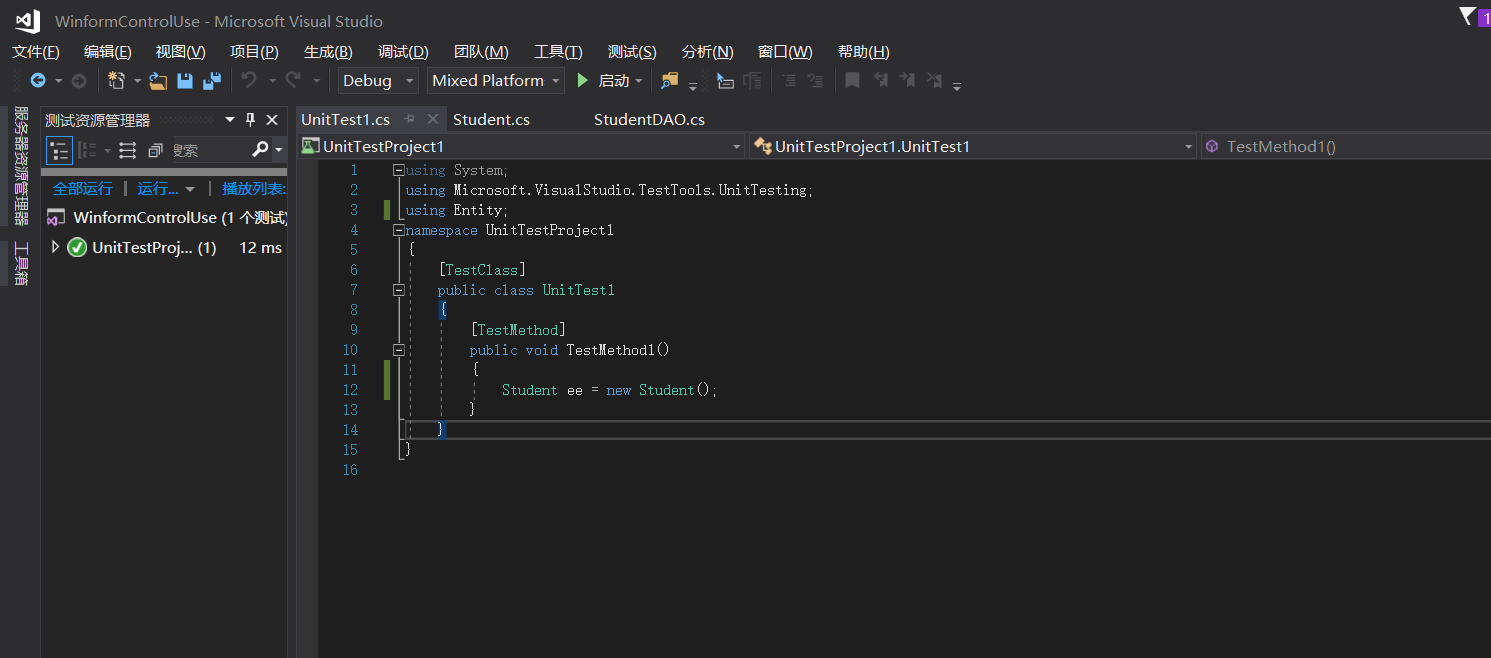Click the 全部运行 (Run All) link
Screen dimensions: 1491x658
[x=83, y=189]
